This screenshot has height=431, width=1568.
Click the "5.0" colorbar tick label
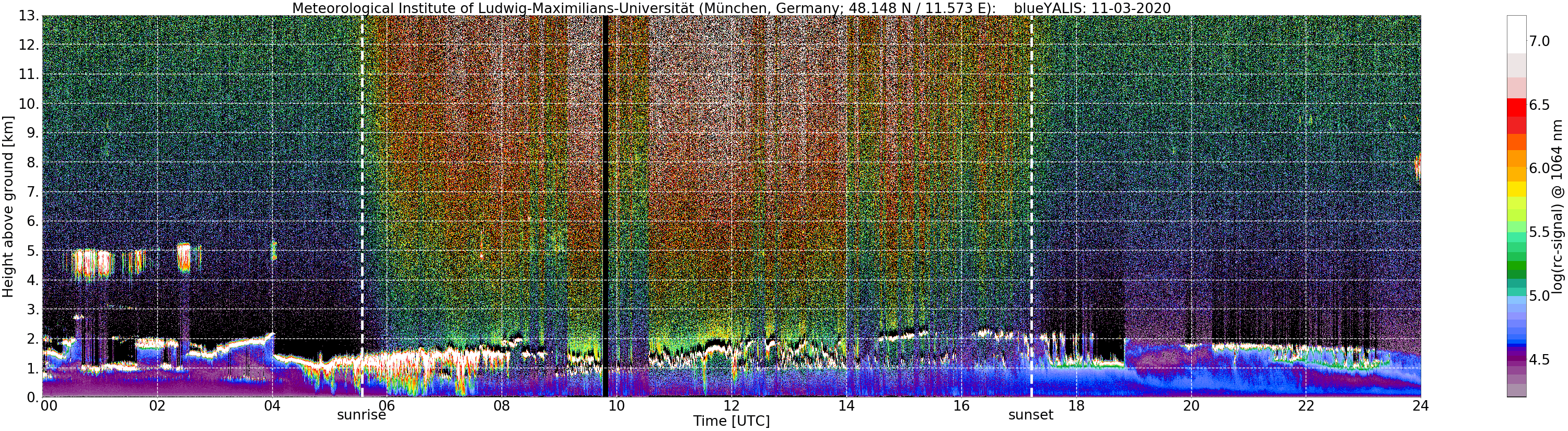1539,296
